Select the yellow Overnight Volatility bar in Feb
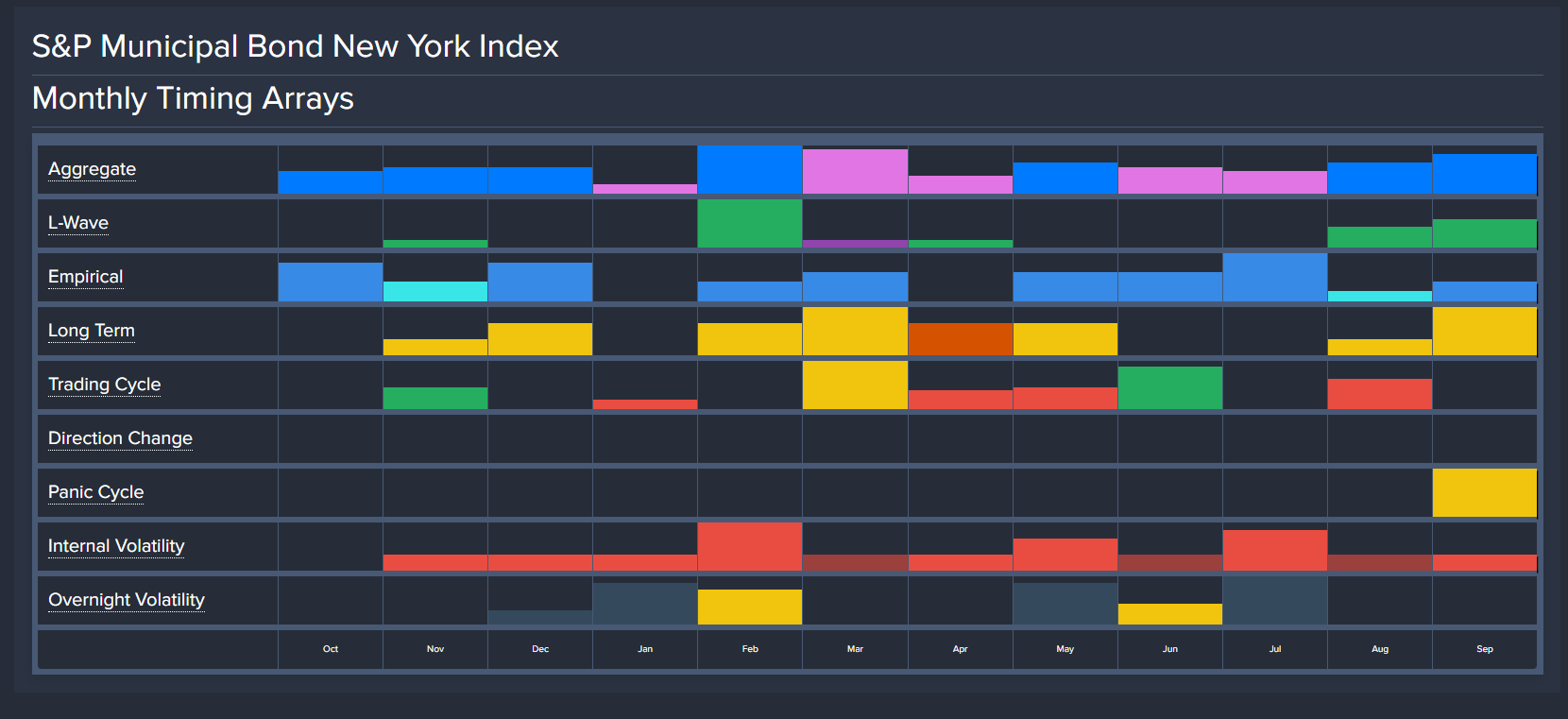The width and height of the screenshot is (1568, 719). point(750,608)
